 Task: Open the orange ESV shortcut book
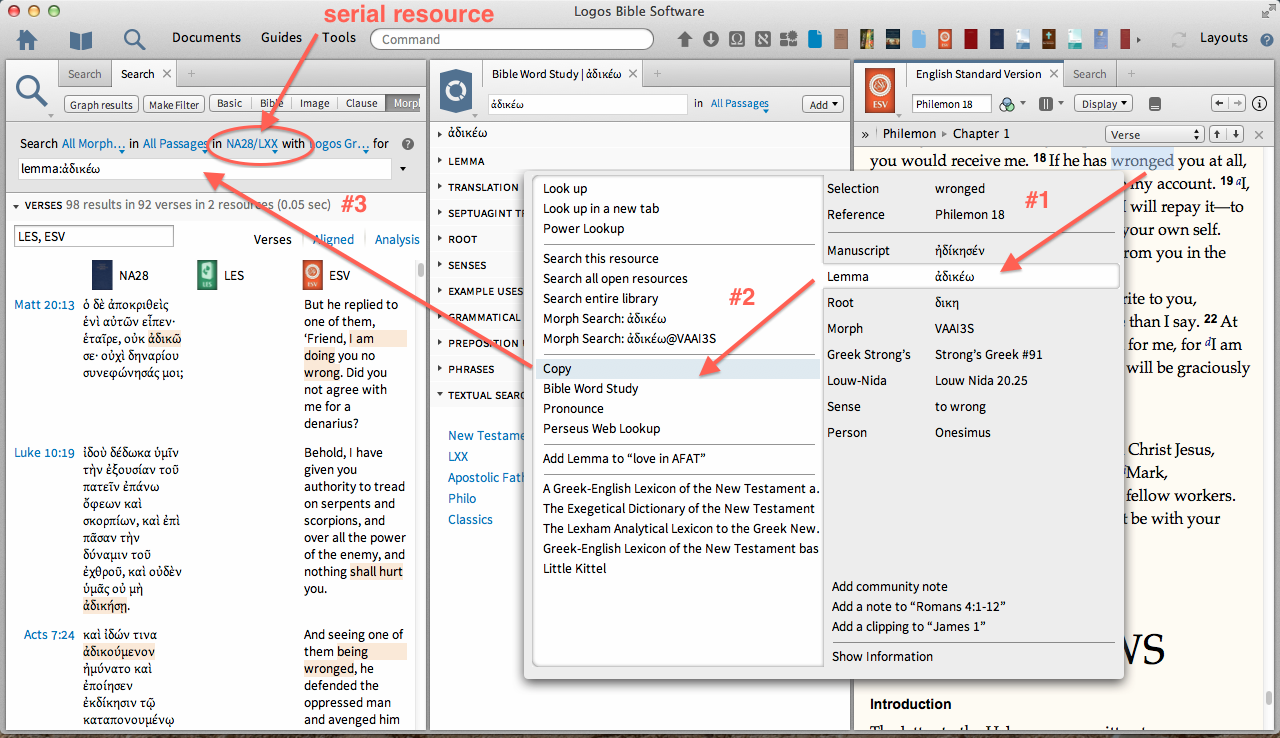pyautogui.click(x=945, y=39)
